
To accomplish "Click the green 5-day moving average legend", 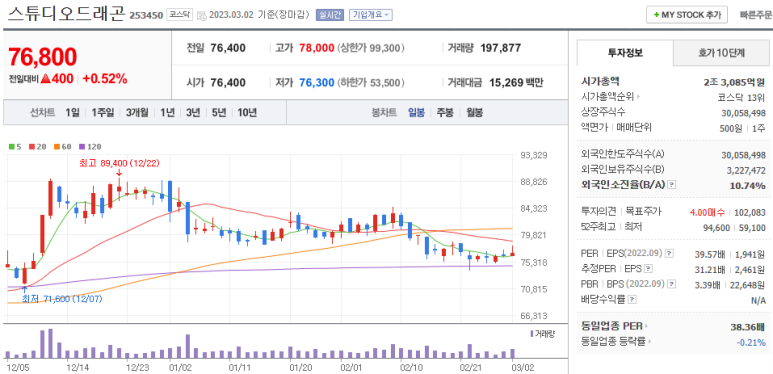I will [15, 146].
